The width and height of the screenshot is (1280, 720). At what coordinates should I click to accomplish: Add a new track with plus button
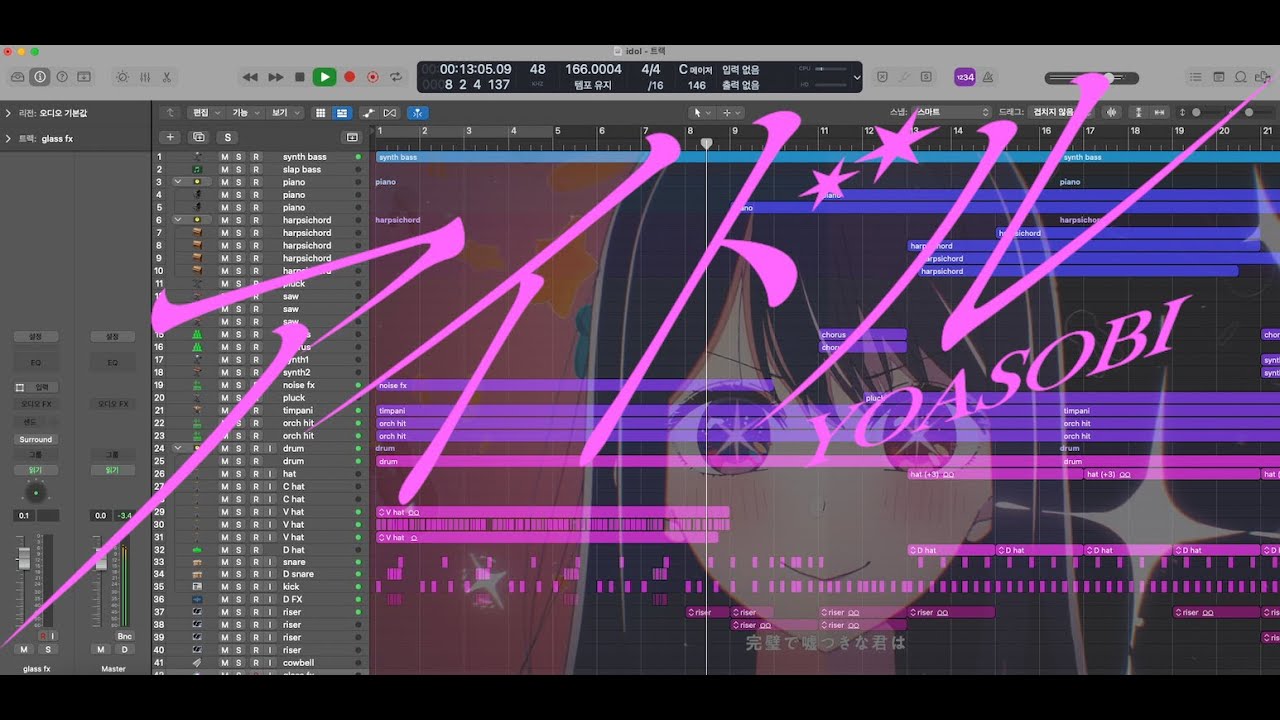[170, 137]
